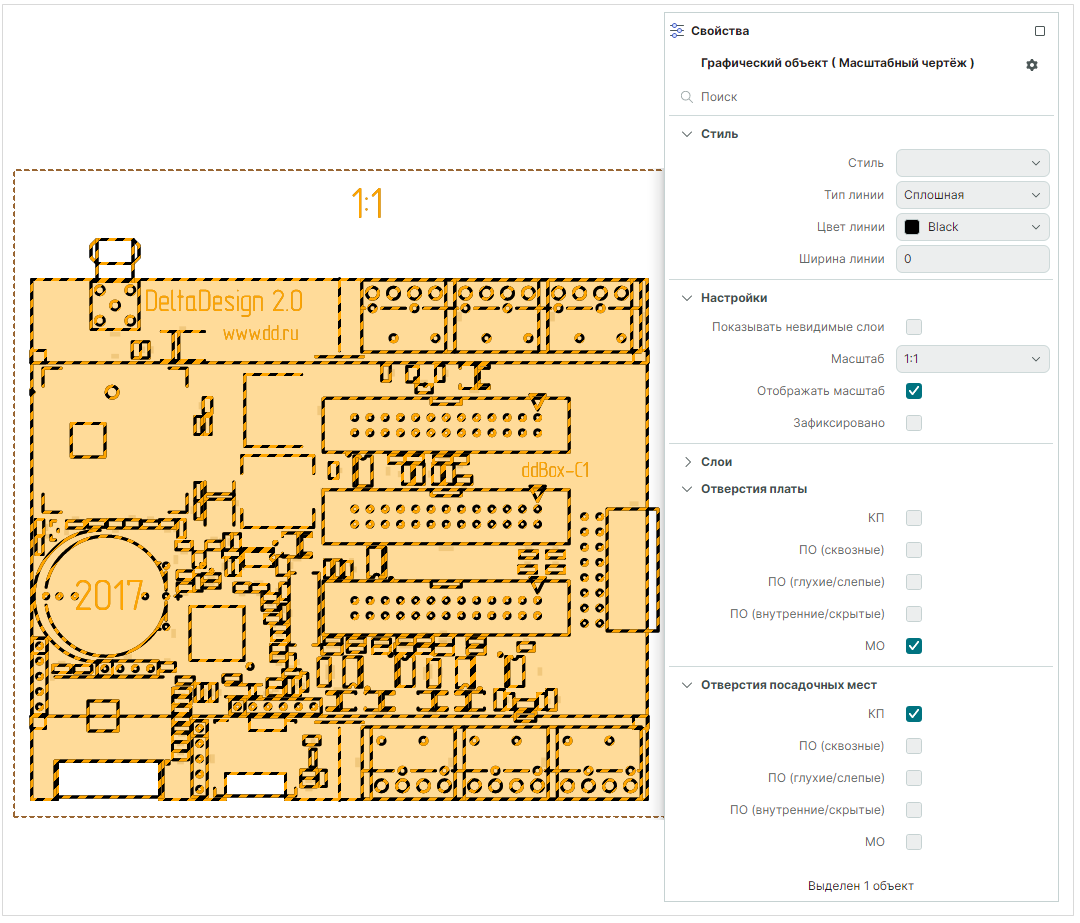Open the Black line color picker

point(972,227)
